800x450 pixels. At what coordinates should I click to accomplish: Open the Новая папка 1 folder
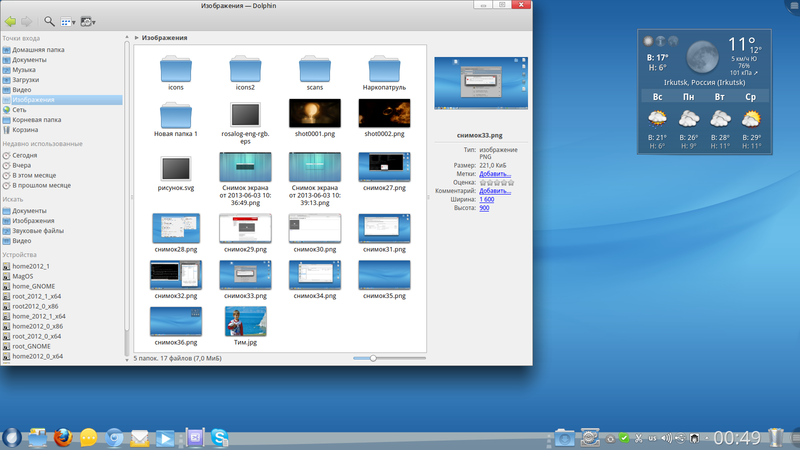pyautogui.click(x=176, y=118)
